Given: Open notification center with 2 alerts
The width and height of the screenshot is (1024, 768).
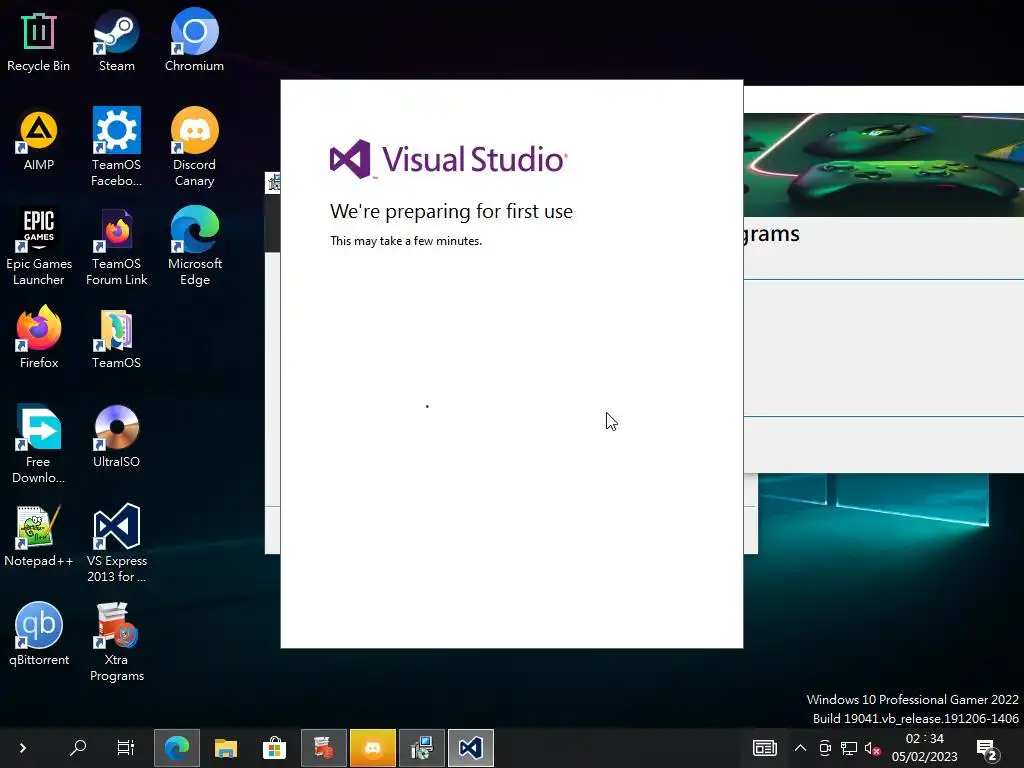Looking at the screenshot, I should point(987,749).
